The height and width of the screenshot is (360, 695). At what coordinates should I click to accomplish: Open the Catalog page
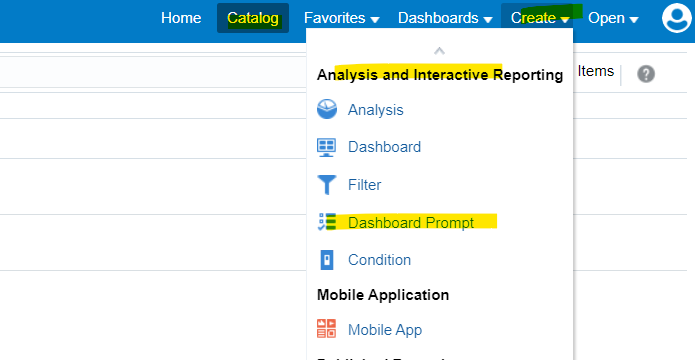coord(253,18)
